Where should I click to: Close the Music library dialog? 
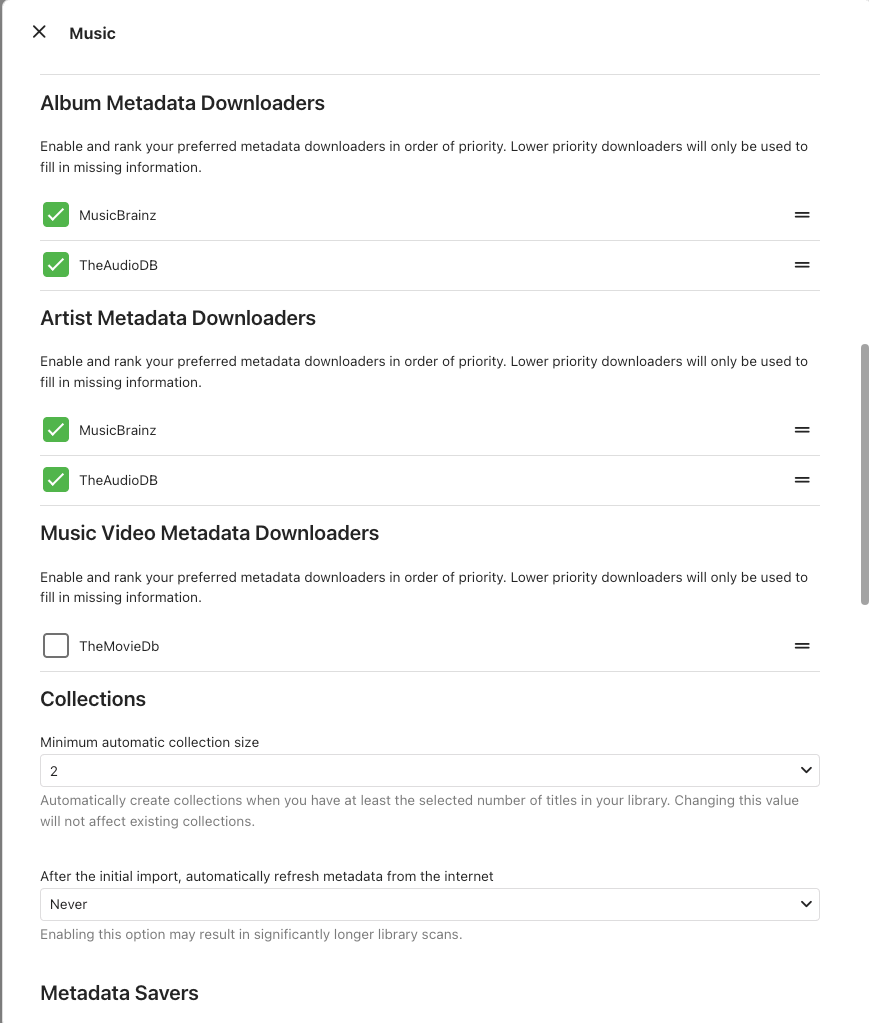(x=39, y=32)
